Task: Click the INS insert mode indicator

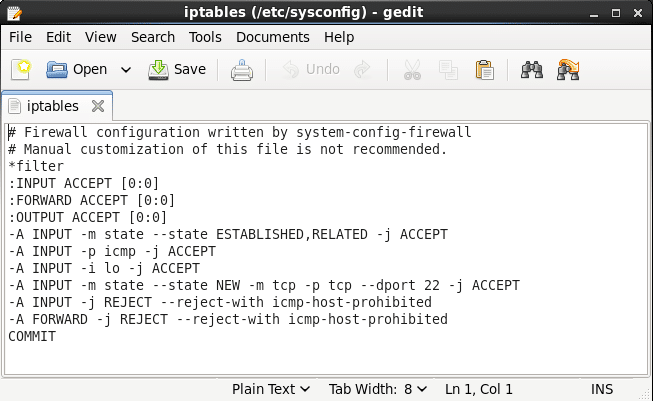Action: 602,389
